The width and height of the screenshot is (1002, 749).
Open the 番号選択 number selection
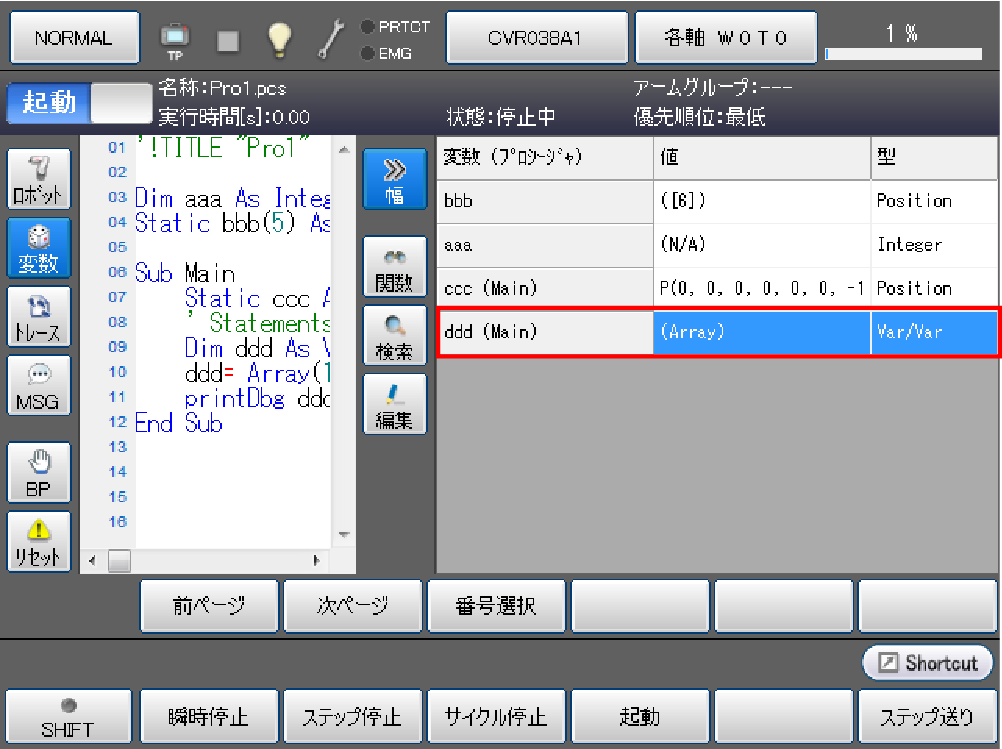click(x=497, y=606)
